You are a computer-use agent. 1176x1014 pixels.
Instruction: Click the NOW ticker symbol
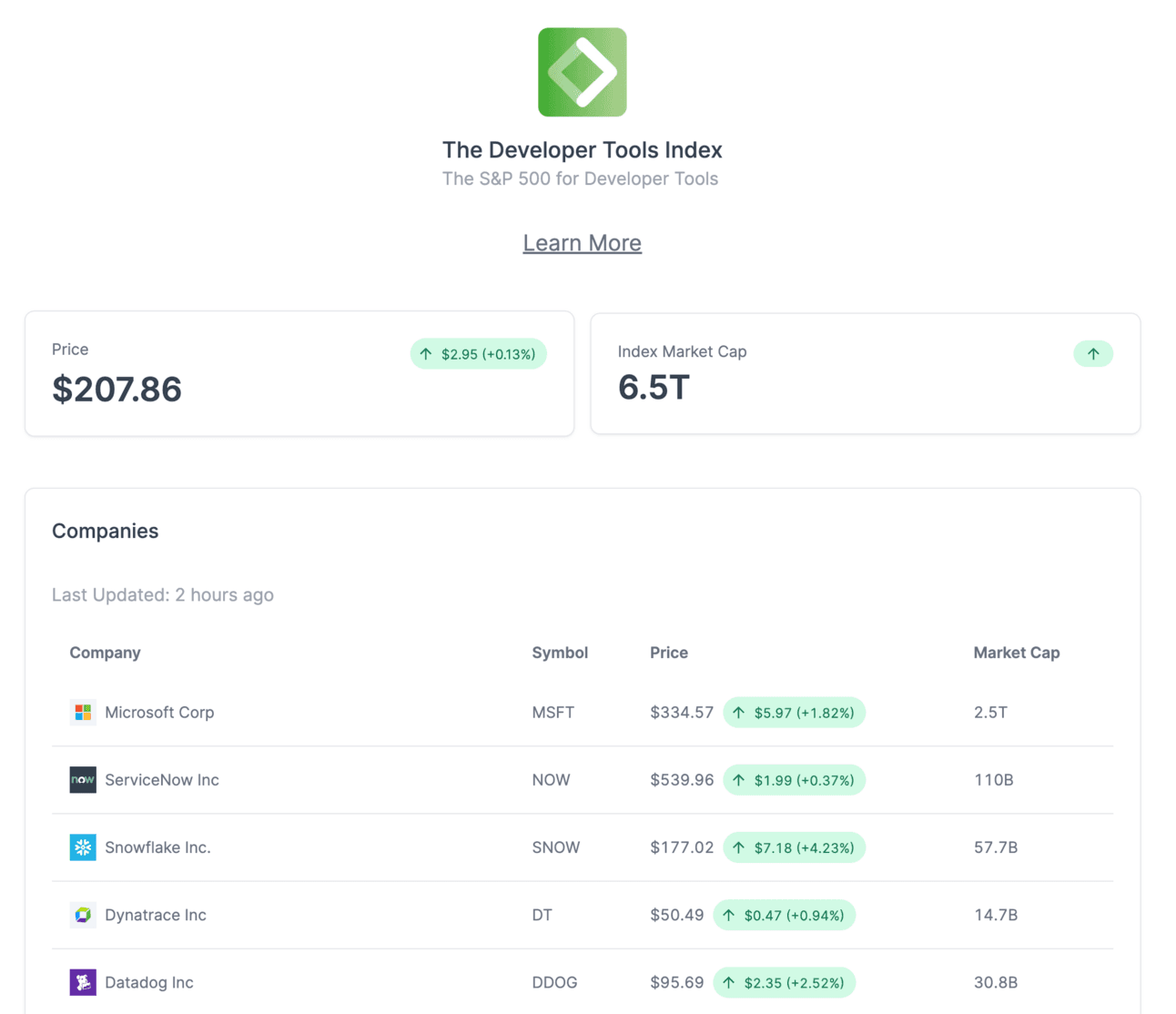pos(552,780)
